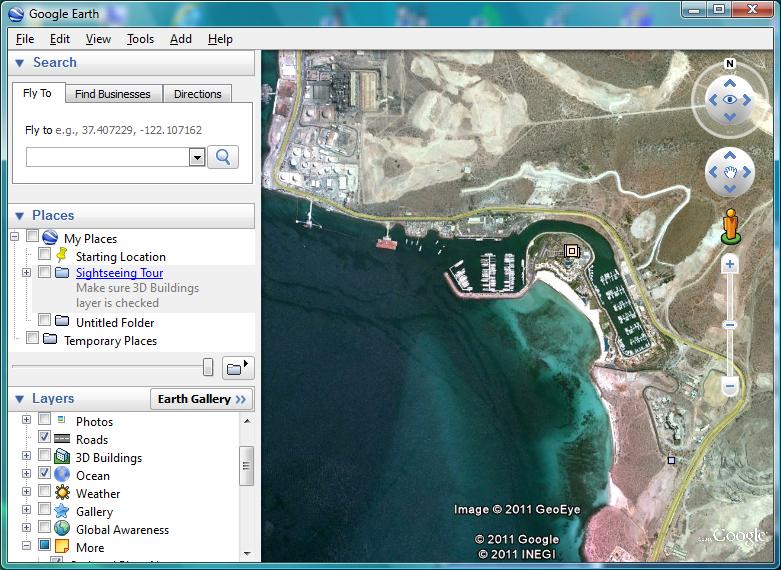The image size is (781, 570).
Task: Expand the Photos layer node
Action: pos(26,420)
